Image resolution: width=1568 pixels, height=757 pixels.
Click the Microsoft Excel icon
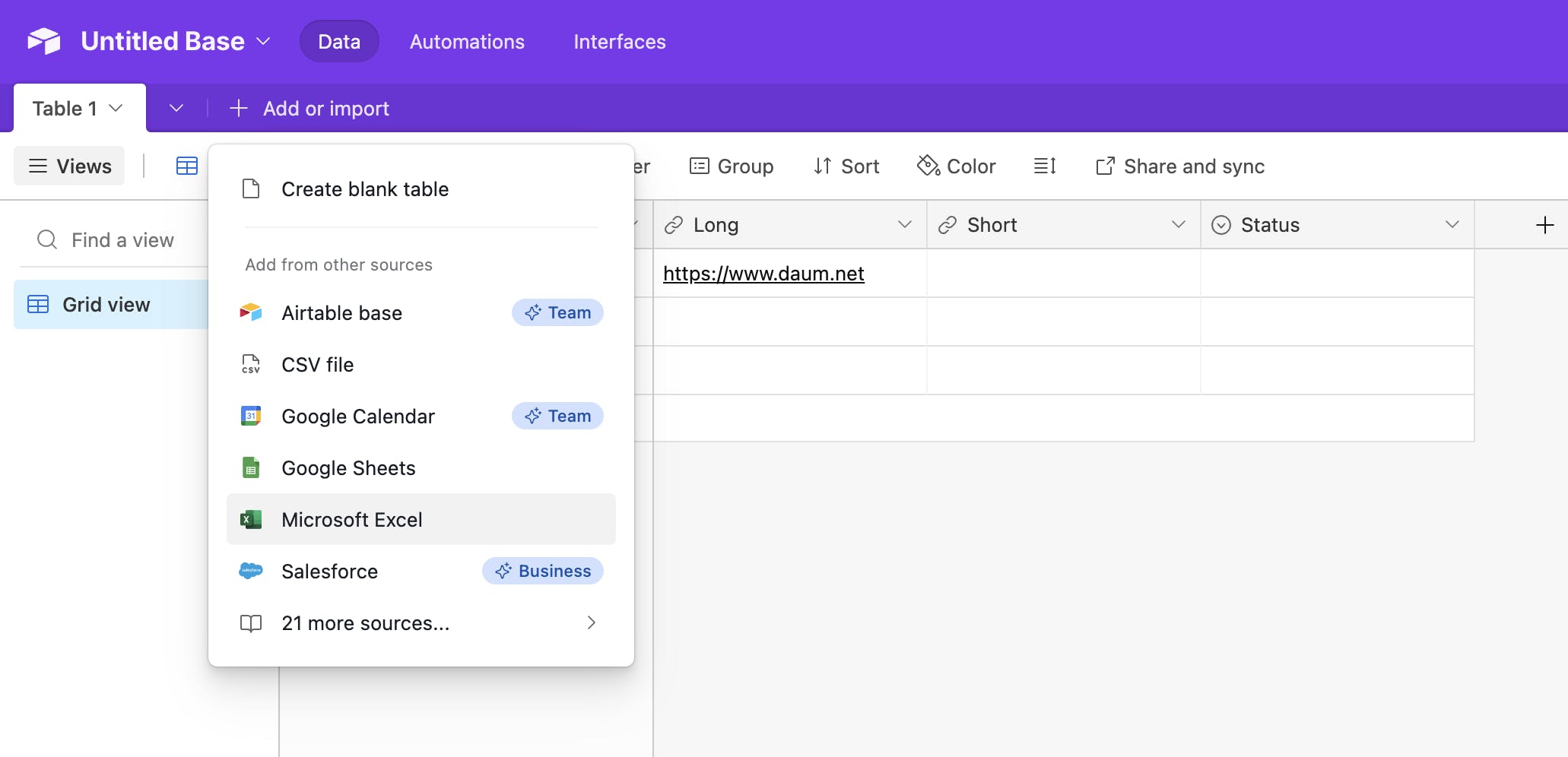[251, 519]
